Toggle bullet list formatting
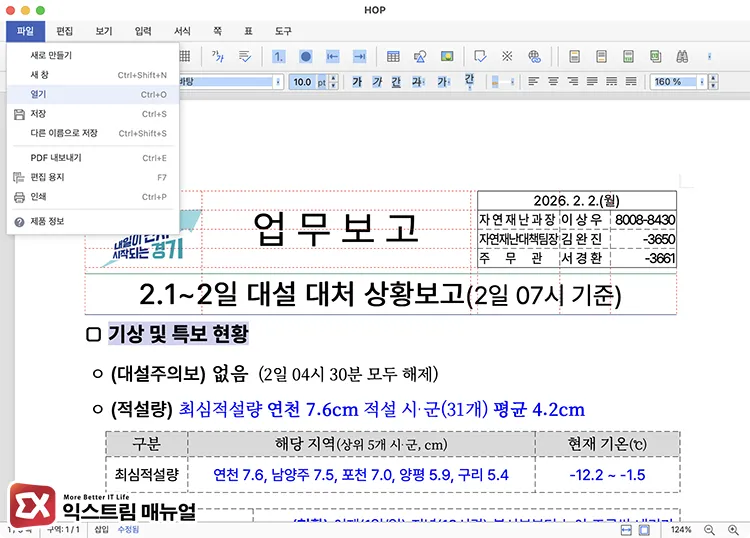Image resolution: width=750 pixels, height=538 pixels. 306,56
